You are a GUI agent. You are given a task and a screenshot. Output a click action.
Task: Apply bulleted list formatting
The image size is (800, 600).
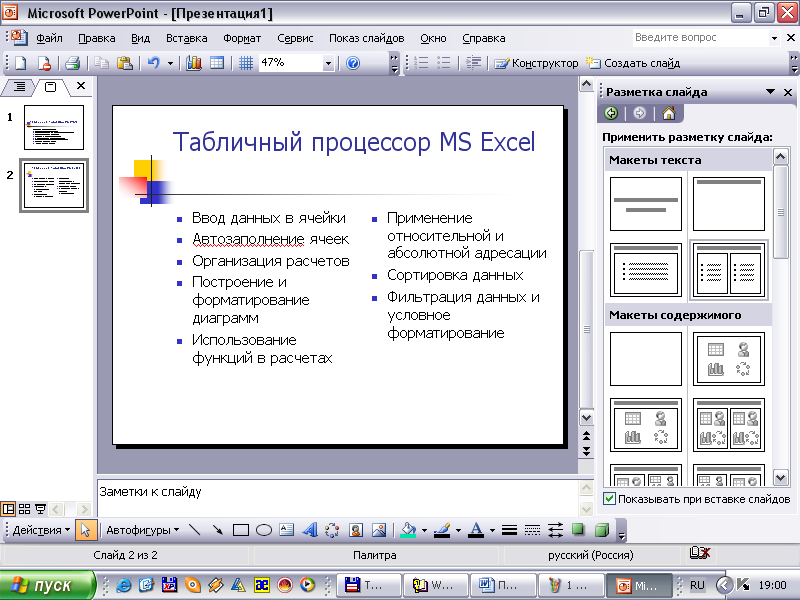pos(443,63)
